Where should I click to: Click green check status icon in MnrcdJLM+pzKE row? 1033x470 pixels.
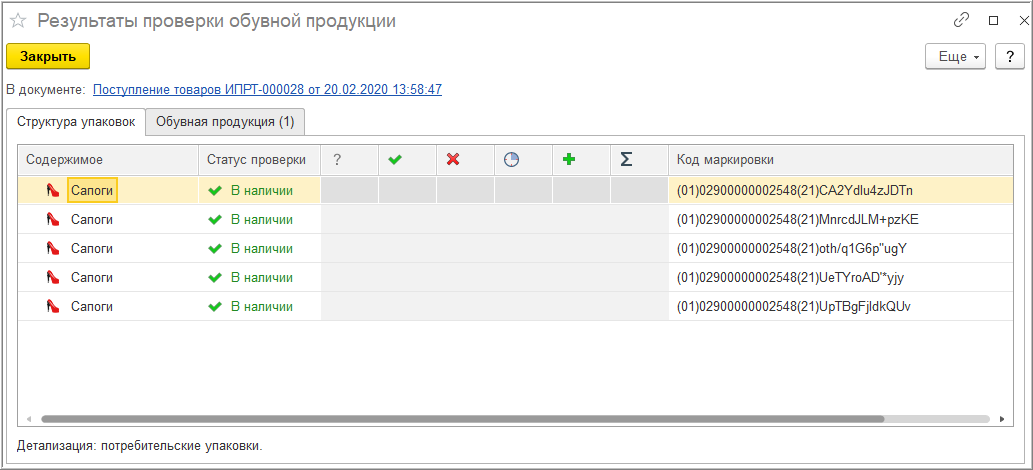pos(214,220)
